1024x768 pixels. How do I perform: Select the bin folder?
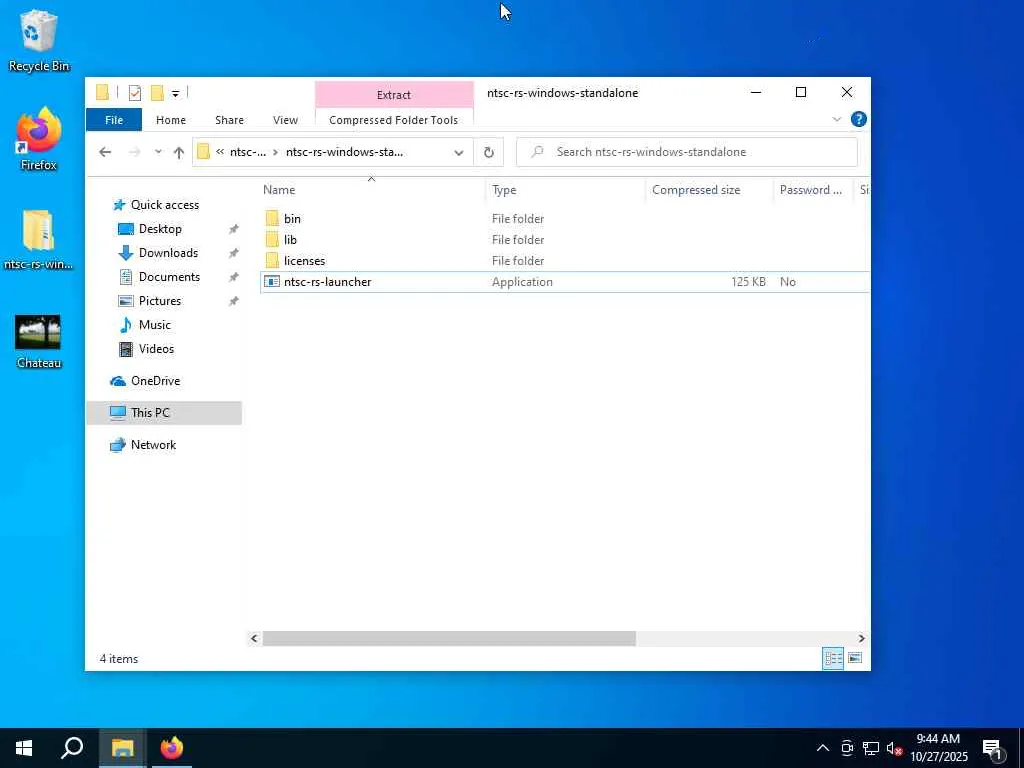coord(292,219)
